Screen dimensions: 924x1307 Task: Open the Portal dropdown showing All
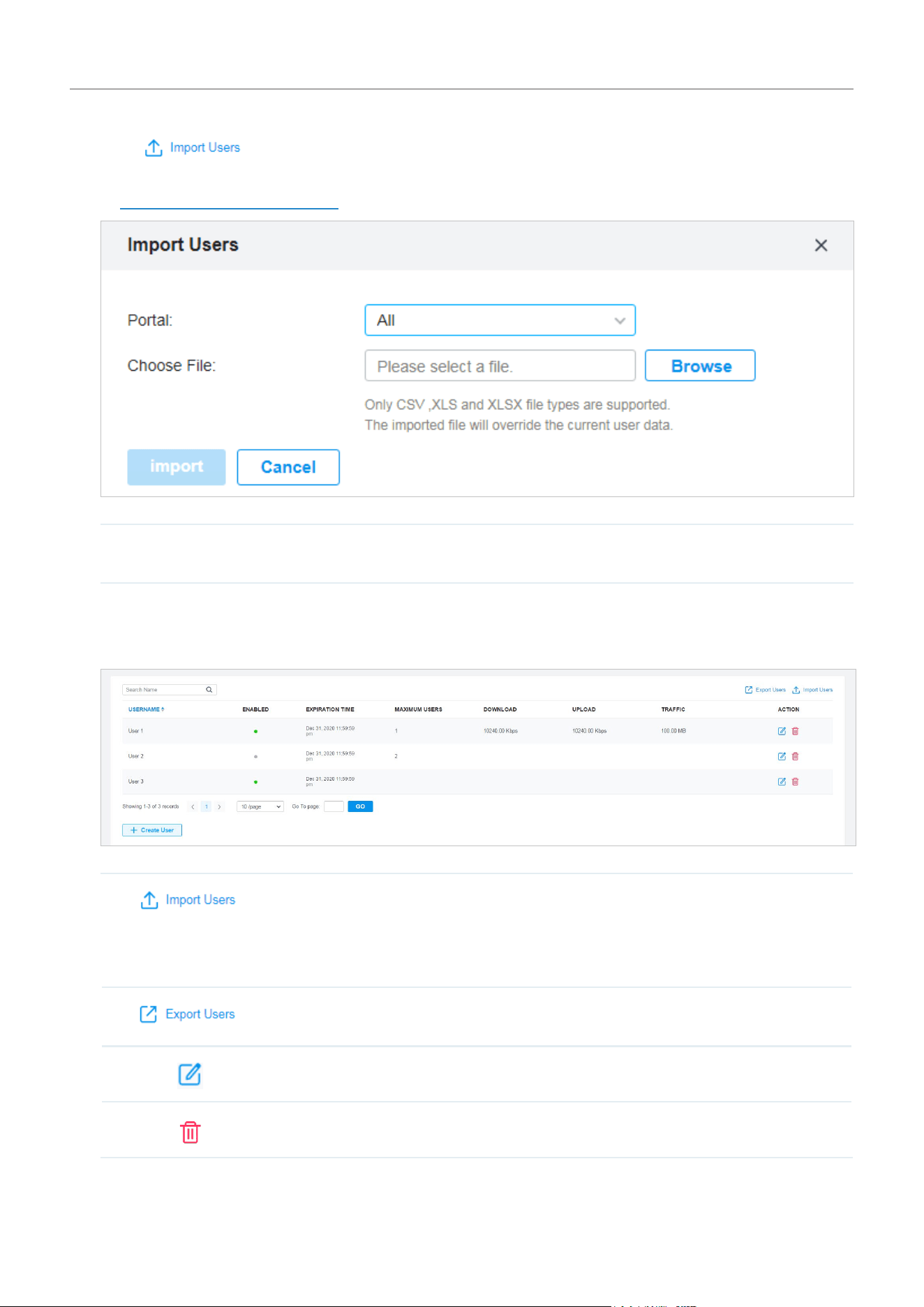coord(500,320)
